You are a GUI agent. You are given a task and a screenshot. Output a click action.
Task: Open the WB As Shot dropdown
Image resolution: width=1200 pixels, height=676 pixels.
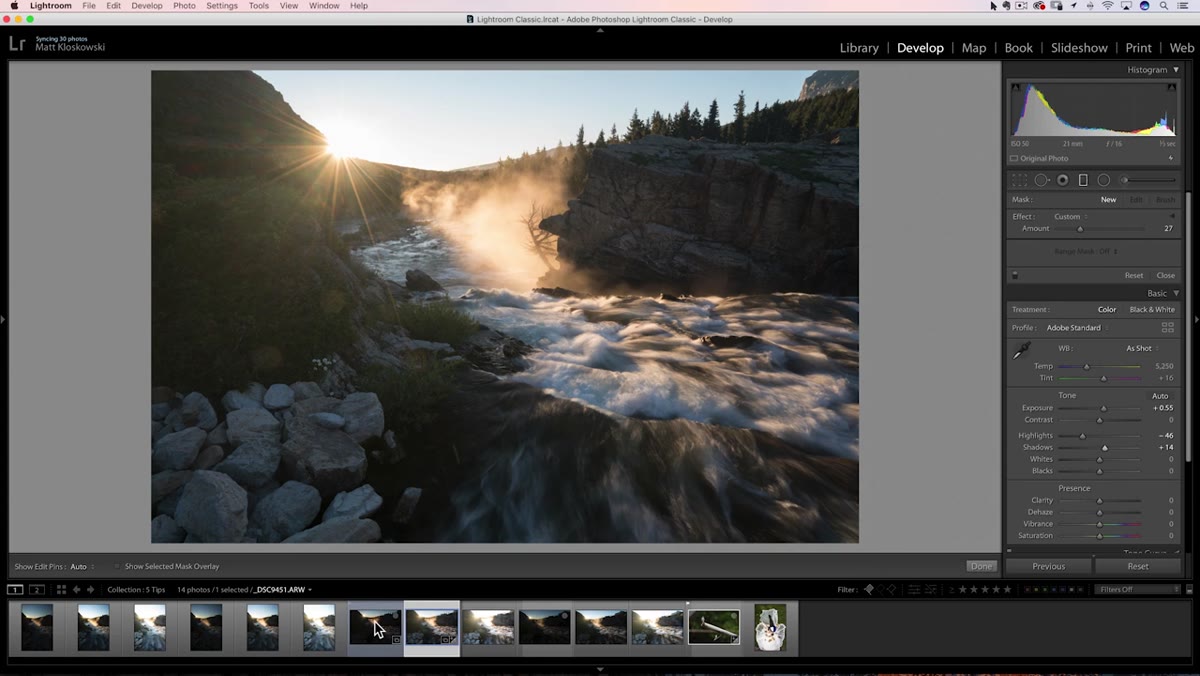click(x=1141, y=349)
